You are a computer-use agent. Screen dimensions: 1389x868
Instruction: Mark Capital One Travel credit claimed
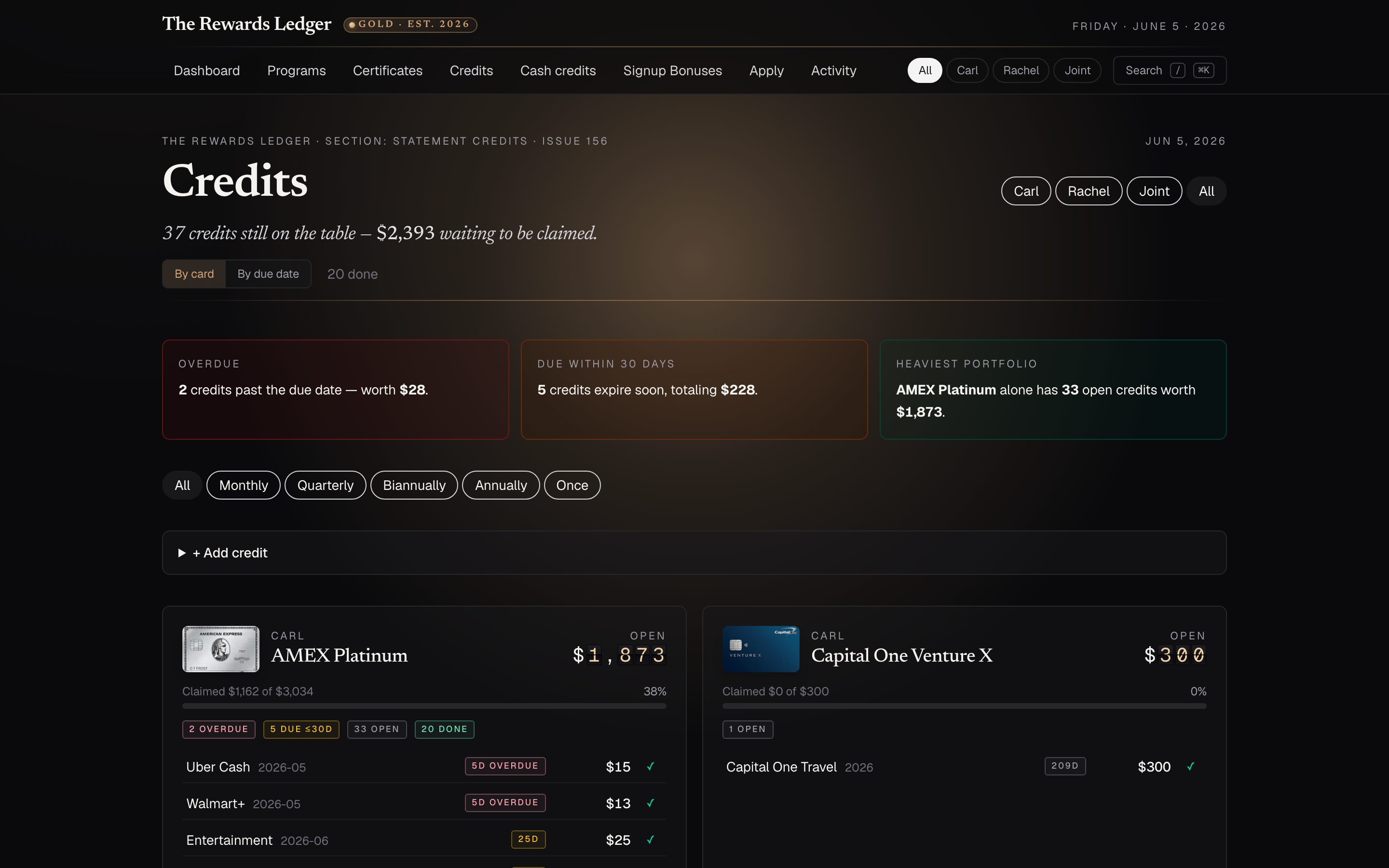click(1190, 766)
